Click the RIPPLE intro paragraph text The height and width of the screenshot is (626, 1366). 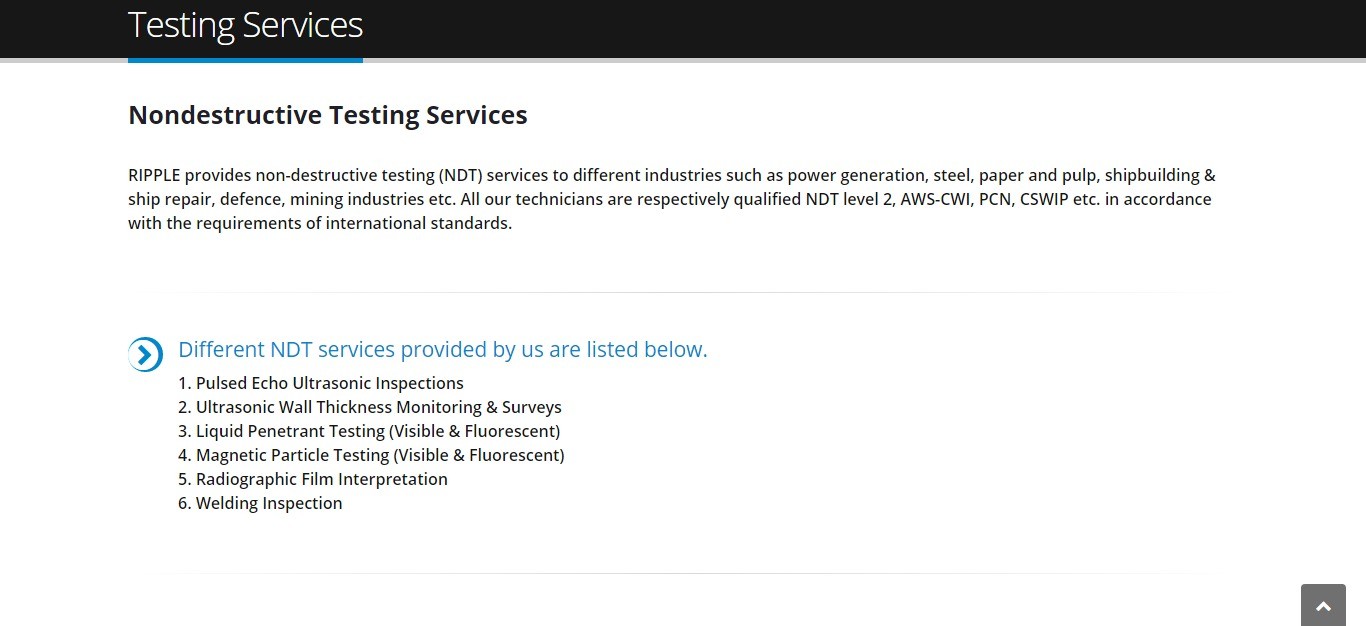click(x=672, y=199)
